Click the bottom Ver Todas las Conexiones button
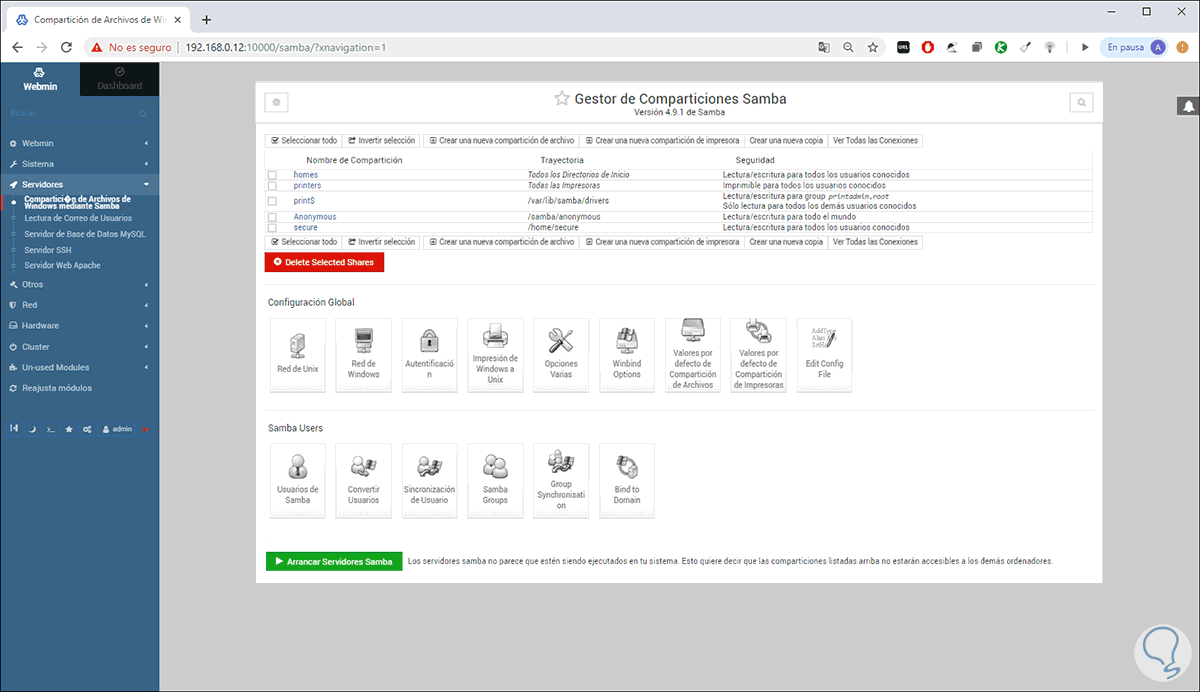The width and height of the screenshot is (1200, 692). click(875, 242)
